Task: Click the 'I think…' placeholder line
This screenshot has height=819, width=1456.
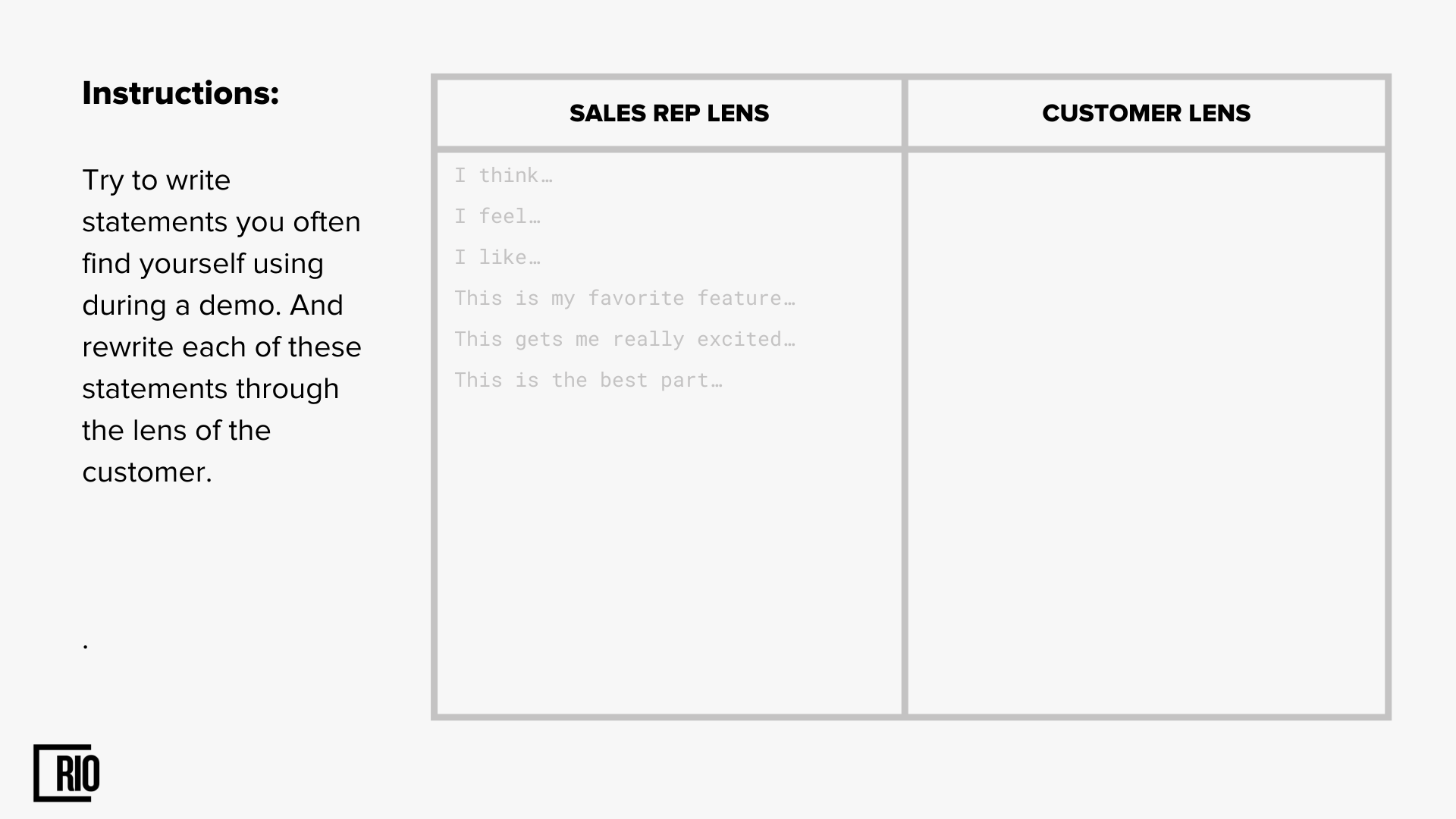Action: tap(504, 175)
